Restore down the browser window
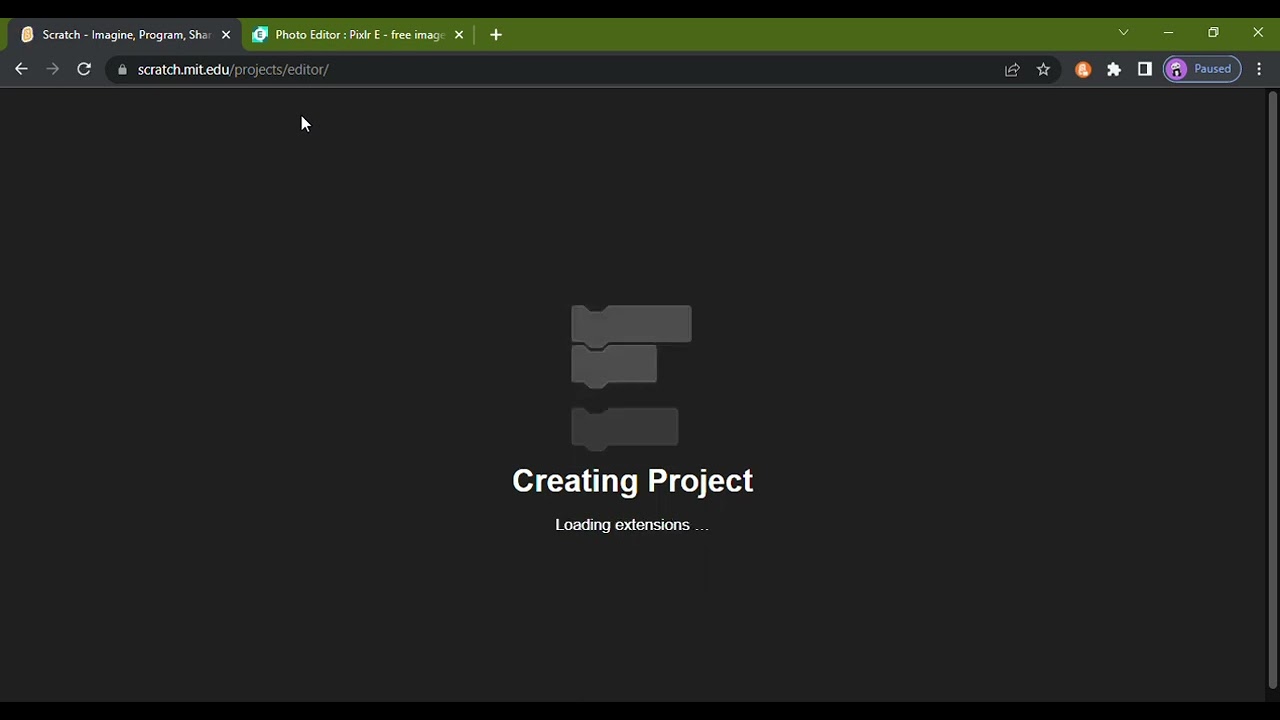This screenshot has width=1280, height=720. (1213, 33)
